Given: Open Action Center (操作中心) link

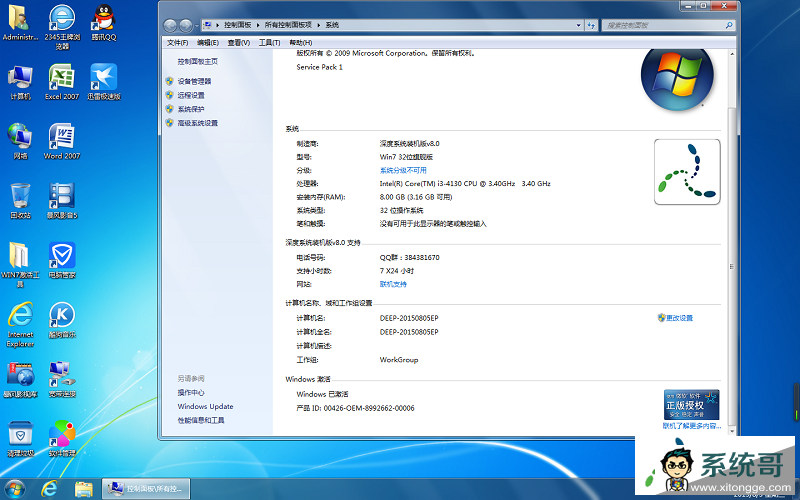Looking at the screenshot, I should coord(191,392).
